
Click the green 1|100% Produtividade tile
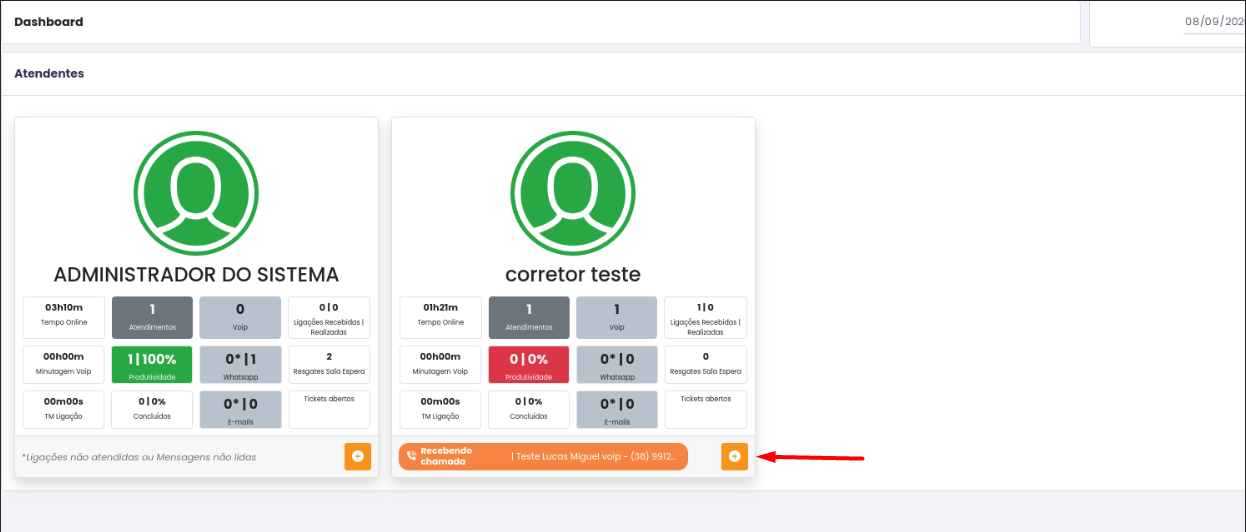click(152, 364)
